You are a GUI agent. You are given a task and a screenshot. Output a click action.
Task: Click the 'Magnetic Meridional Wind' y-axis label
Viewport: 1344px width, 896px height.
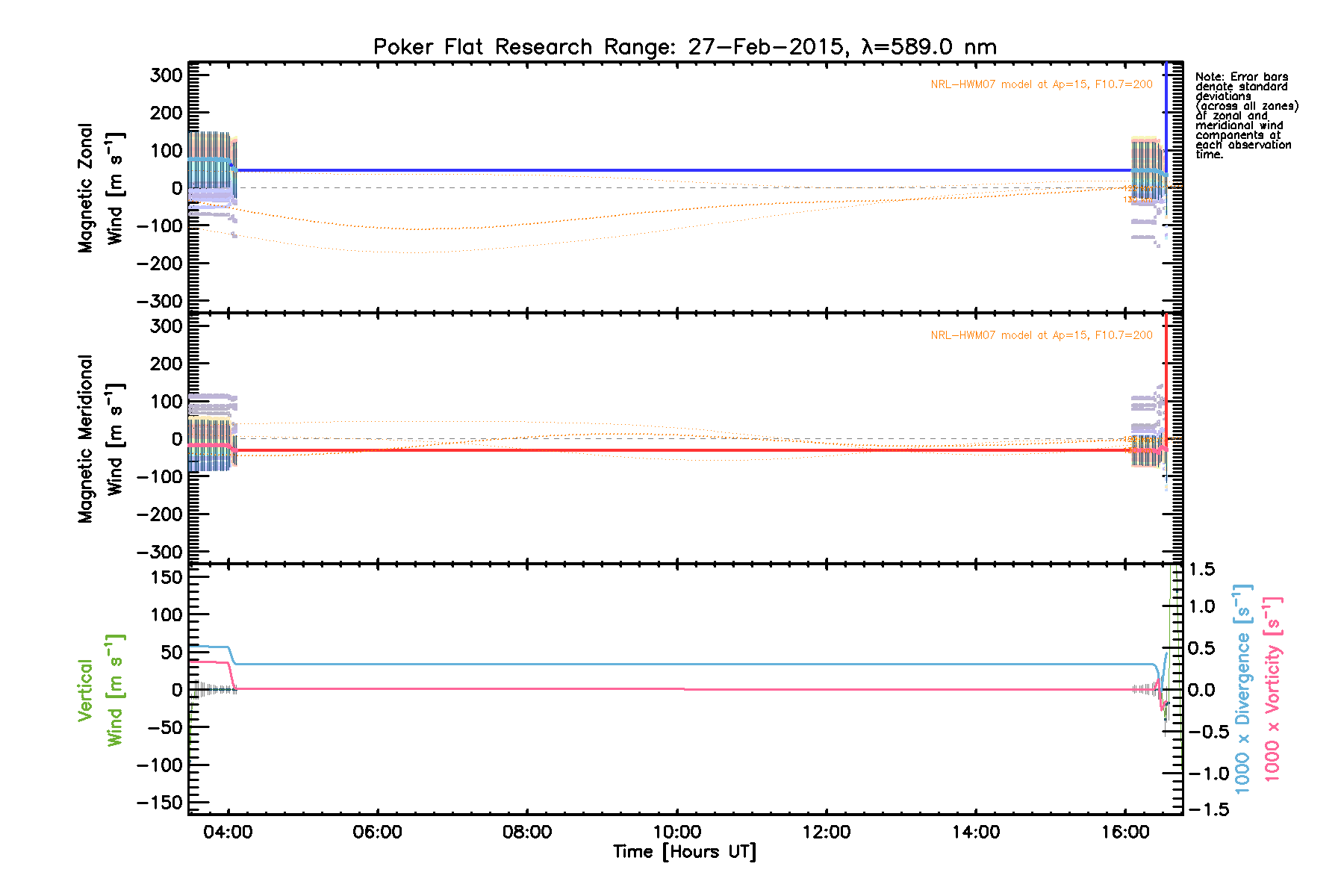100,439
